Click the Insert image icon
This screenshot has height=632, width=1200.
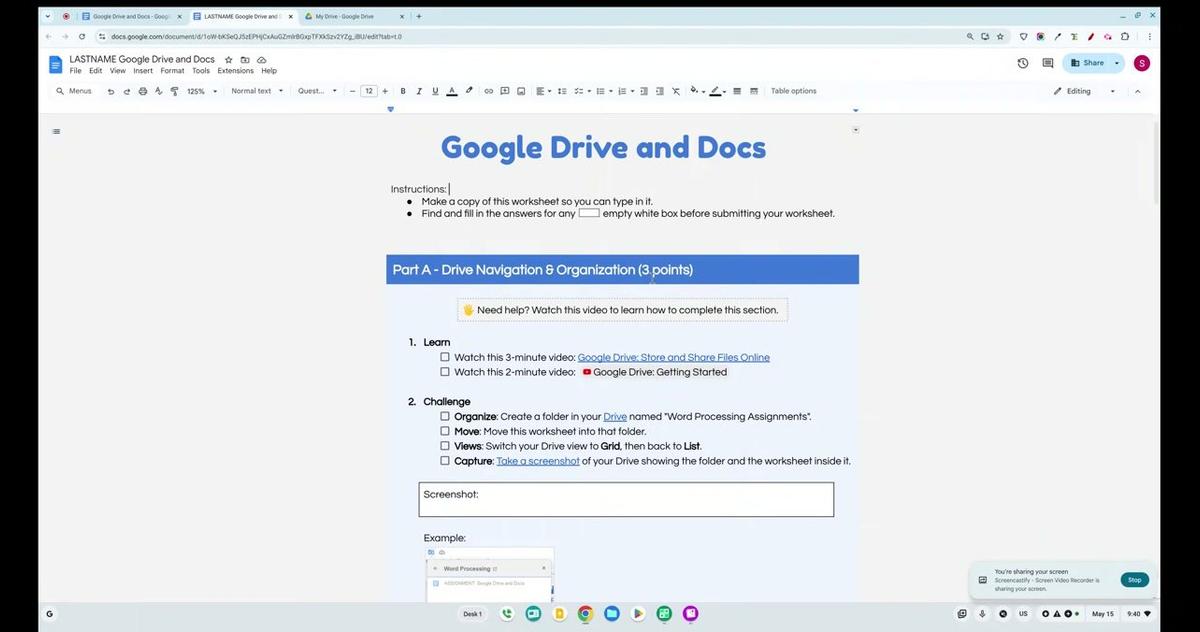coord(521,91)
